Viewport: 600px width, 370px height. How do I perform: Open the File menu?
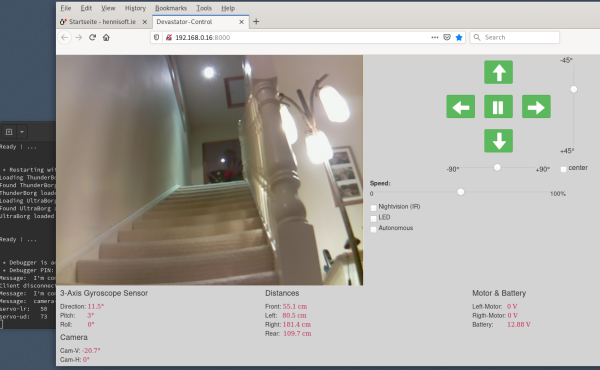[66, 8]
